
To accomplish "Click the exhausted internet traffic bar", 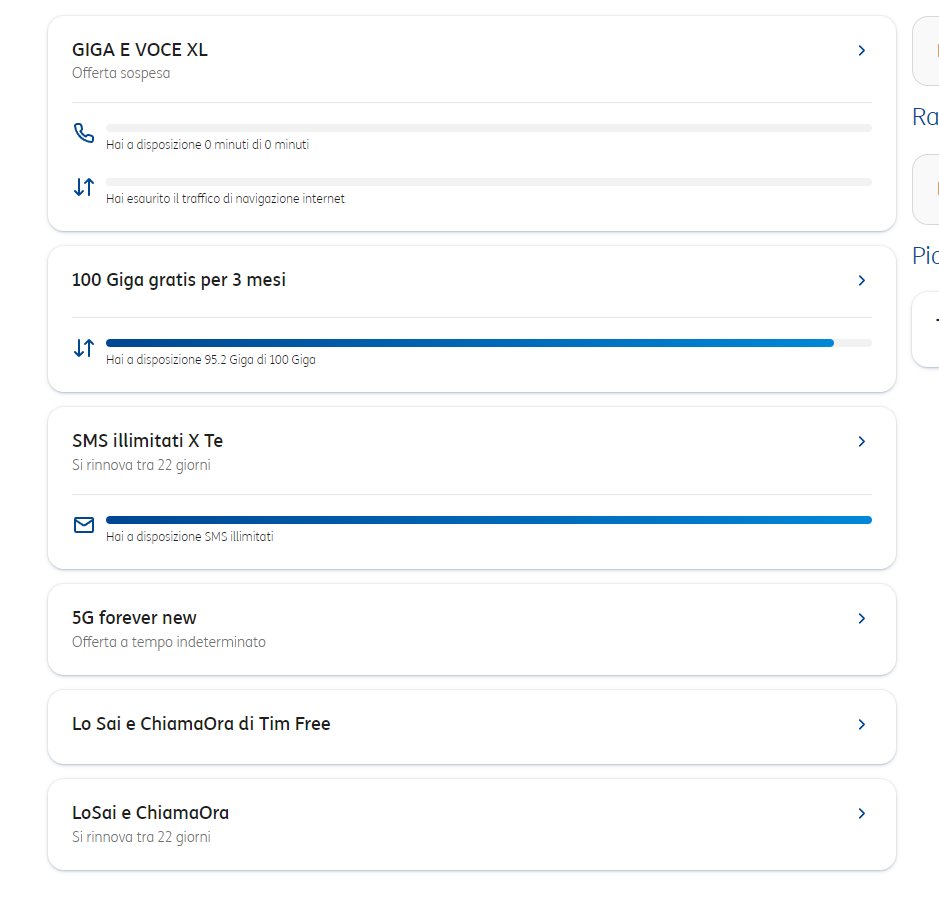I will click(x=488, y=182).
